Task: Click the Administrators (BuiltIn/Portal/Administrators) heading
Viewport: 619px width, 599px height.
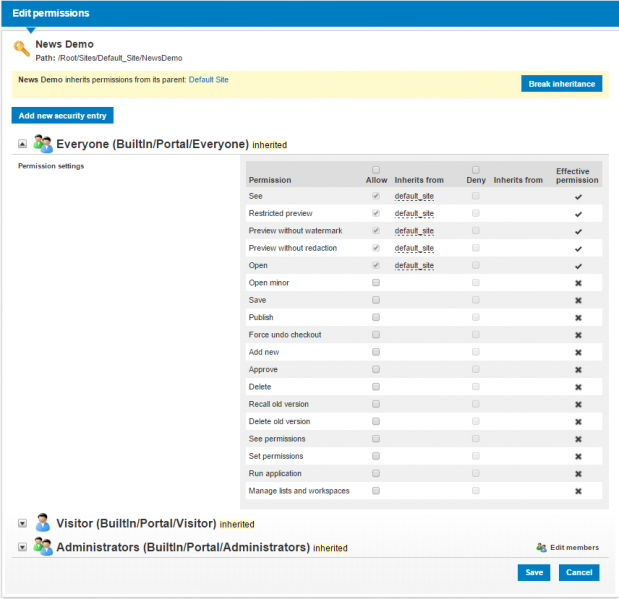Action: [x=183, y=547]
